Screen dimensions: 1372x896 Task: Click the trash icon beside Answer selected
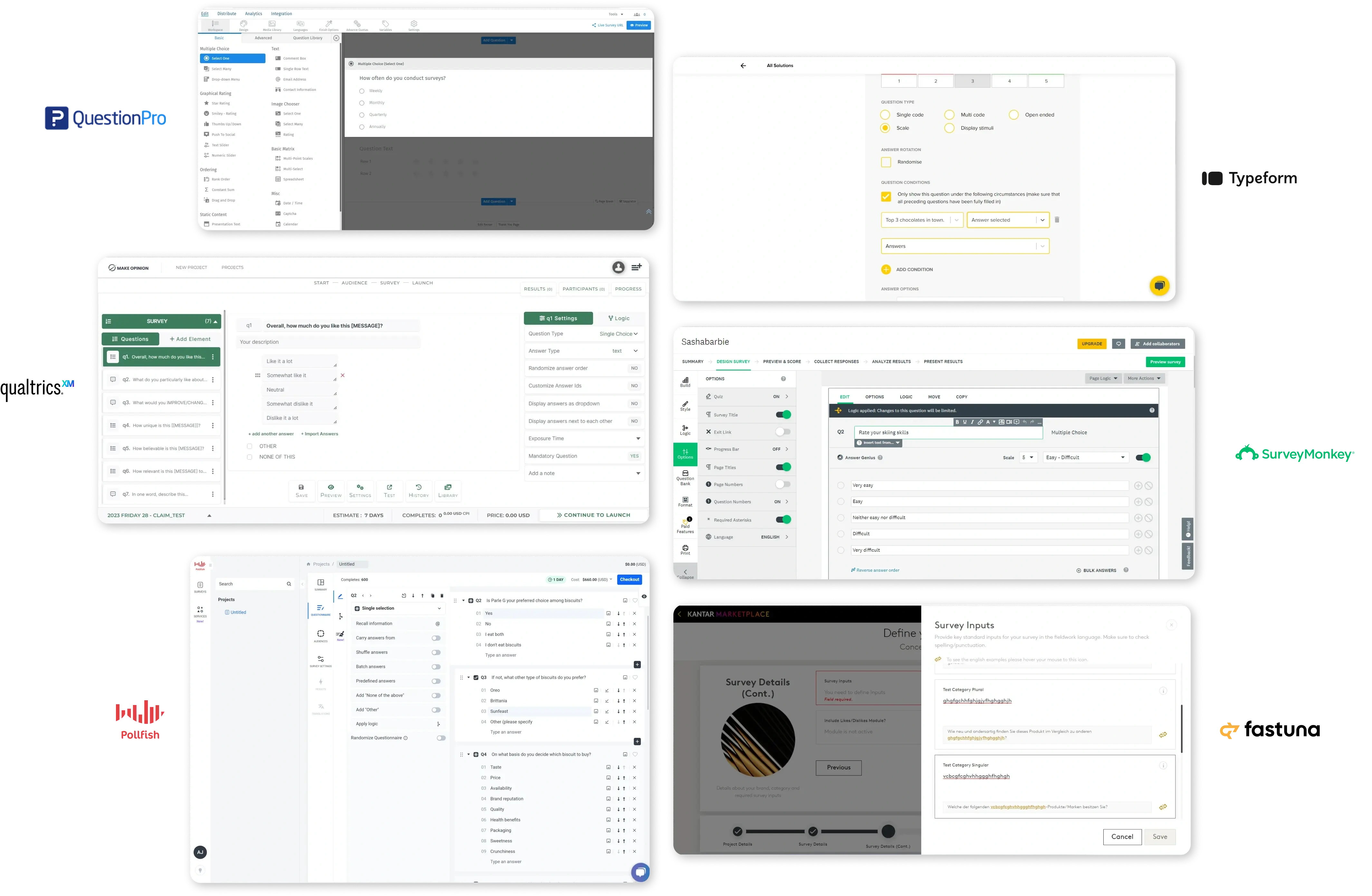click(1057, 220)
